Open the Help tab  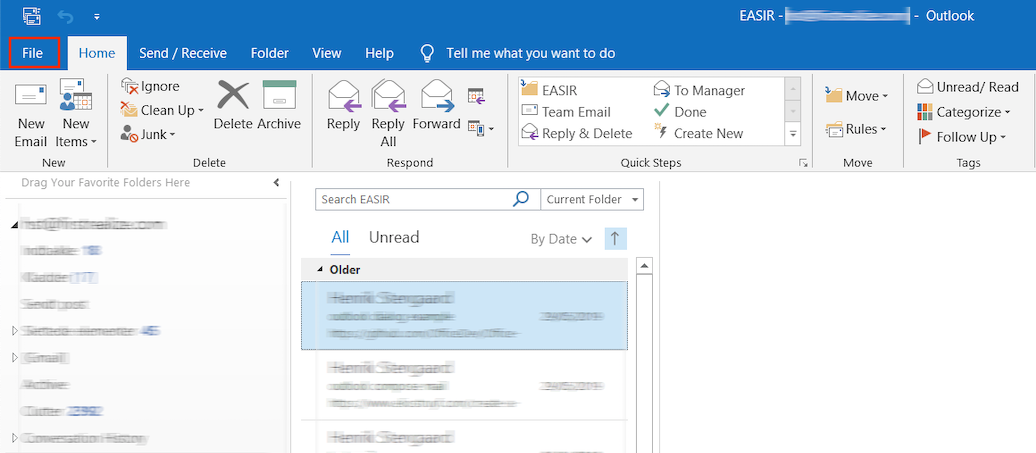[x=379, y=53]
